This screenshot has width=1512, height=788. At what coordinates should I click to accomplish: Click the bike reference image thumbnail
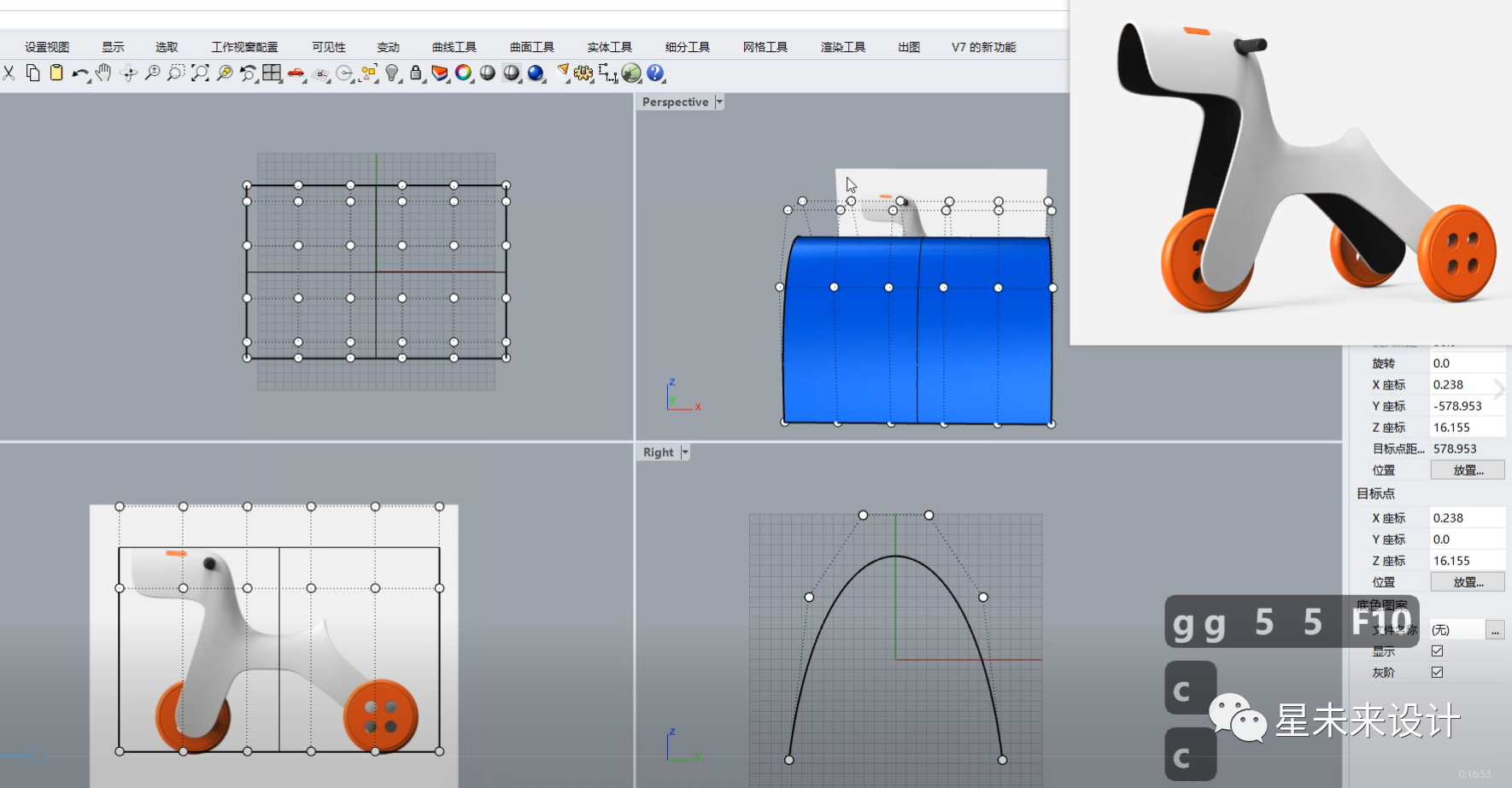tap(1291, 172)
